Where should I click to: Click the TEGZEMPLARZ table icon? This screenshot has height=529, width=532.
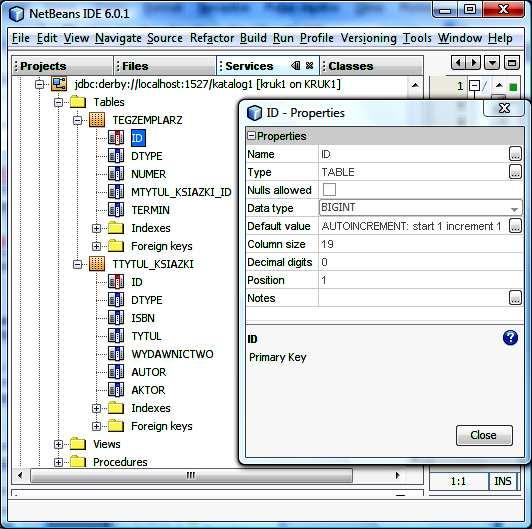pyautogui.click(x=97, y=120)
